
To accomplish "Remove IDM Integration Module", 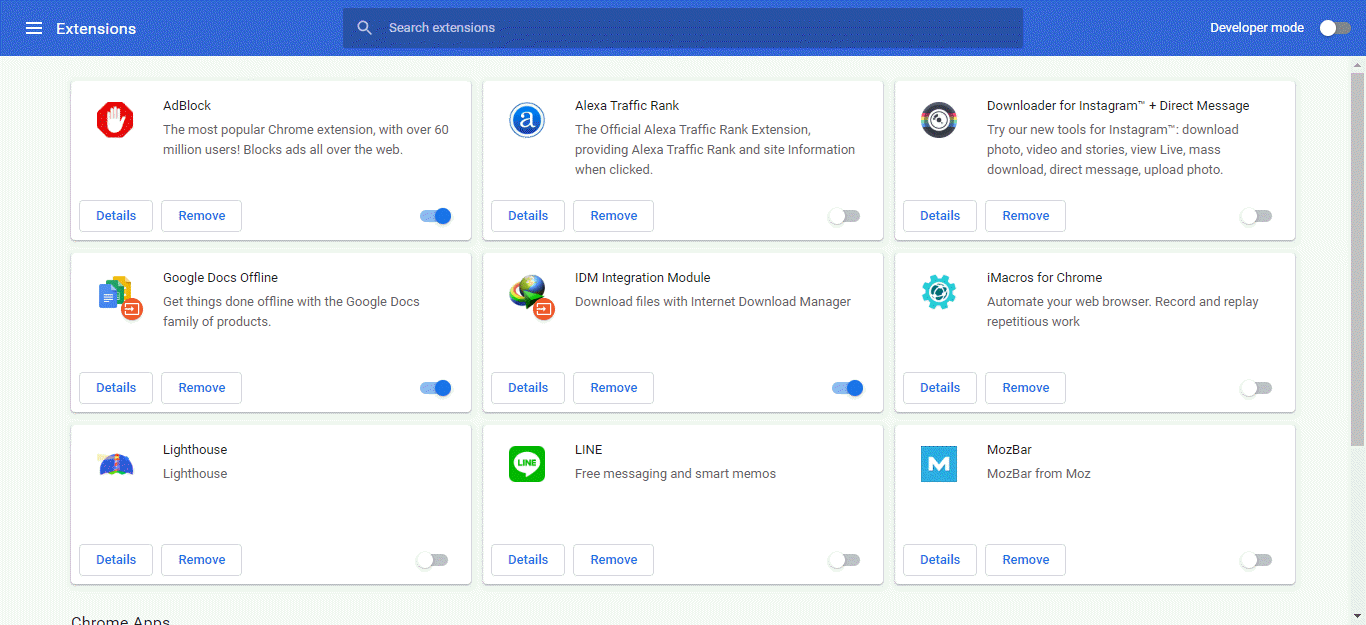I will point(614,388).
